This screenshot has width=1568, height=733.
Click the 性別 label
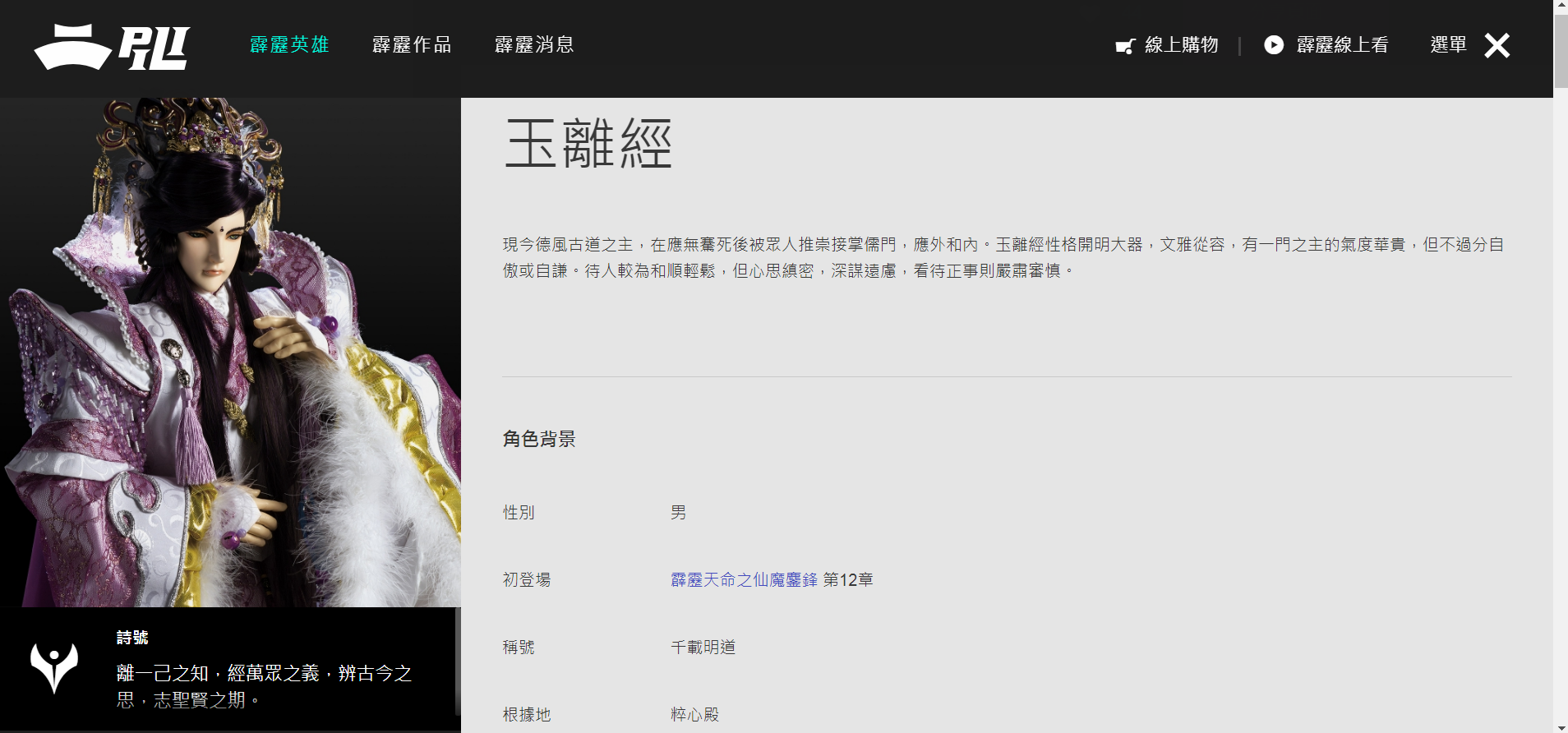point(519,513)
